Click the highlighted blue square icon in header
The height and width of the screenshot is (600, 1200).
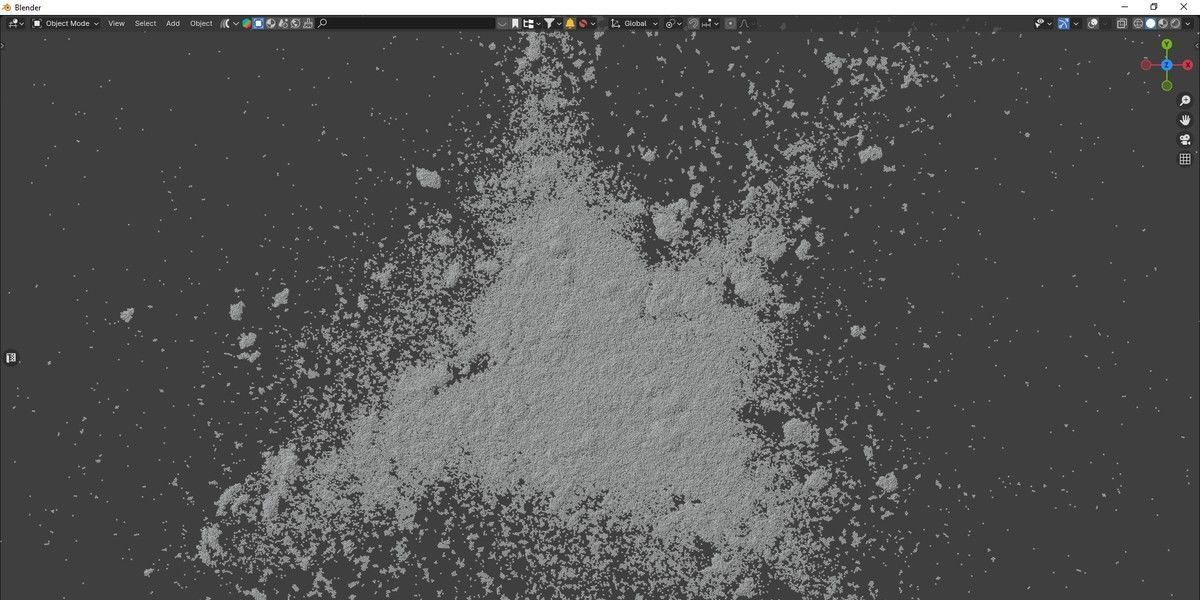tap(258, 23)
